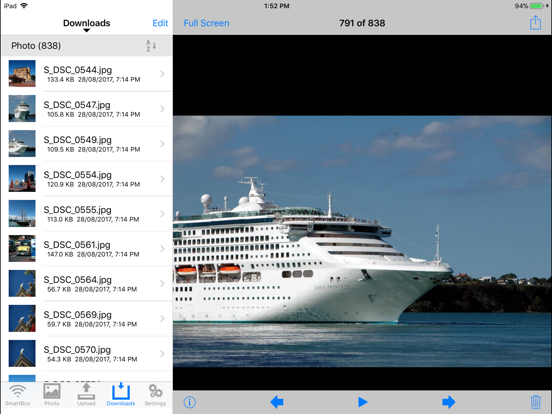Open the chevron for S_DSC_0547.jpg
The image size is (552, 414).
[162, 109]
